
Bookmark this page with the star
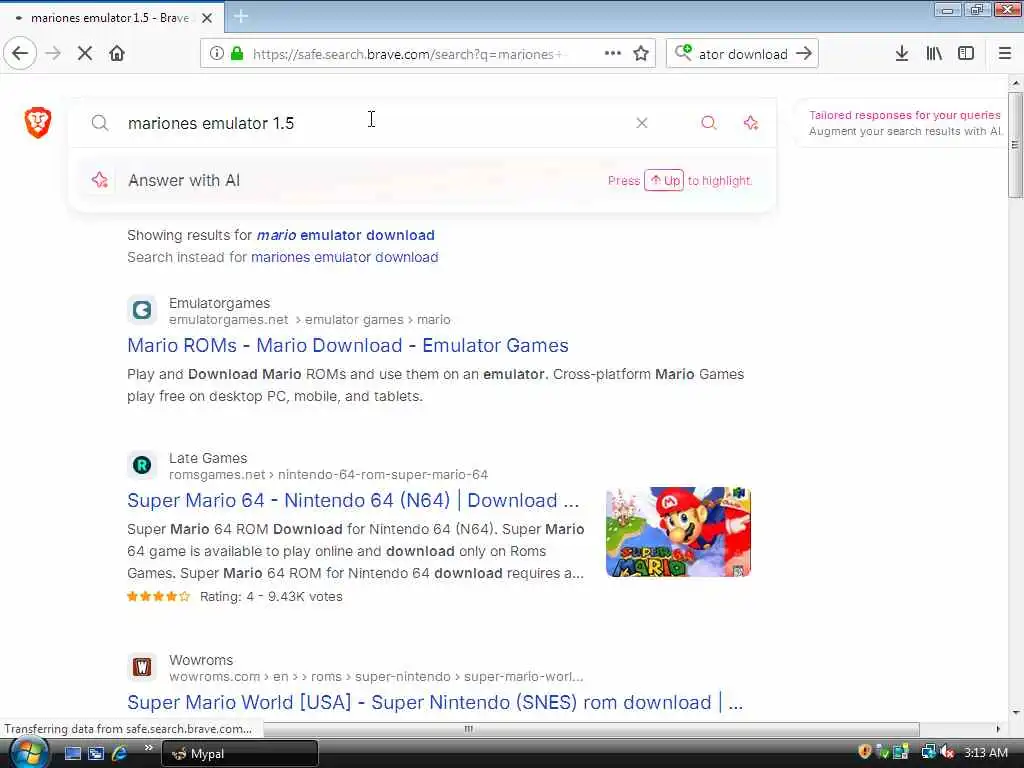tap(641, 54)
